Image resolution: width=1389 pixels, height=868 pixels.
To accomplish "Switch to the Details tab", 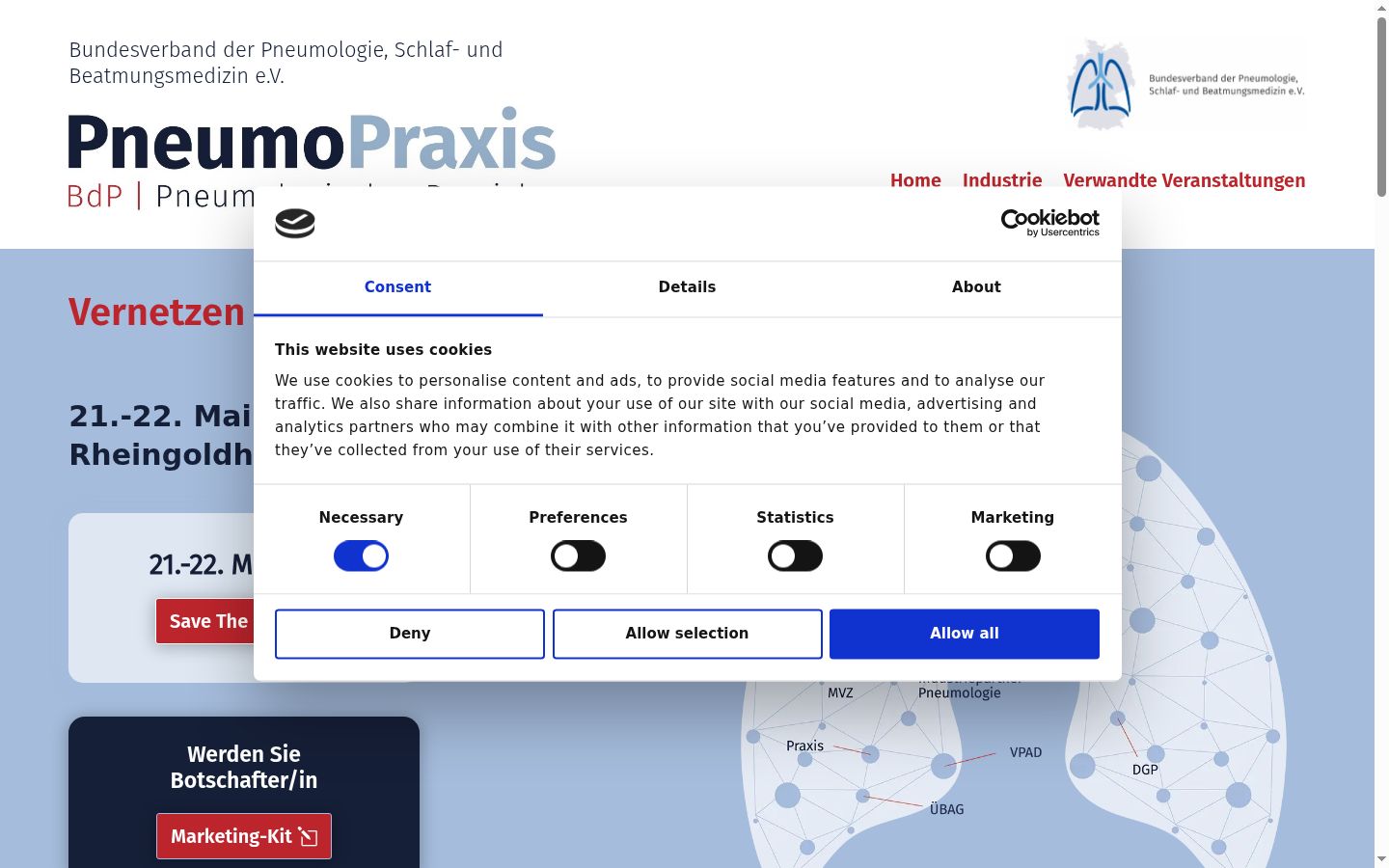I will coord(687,287).
